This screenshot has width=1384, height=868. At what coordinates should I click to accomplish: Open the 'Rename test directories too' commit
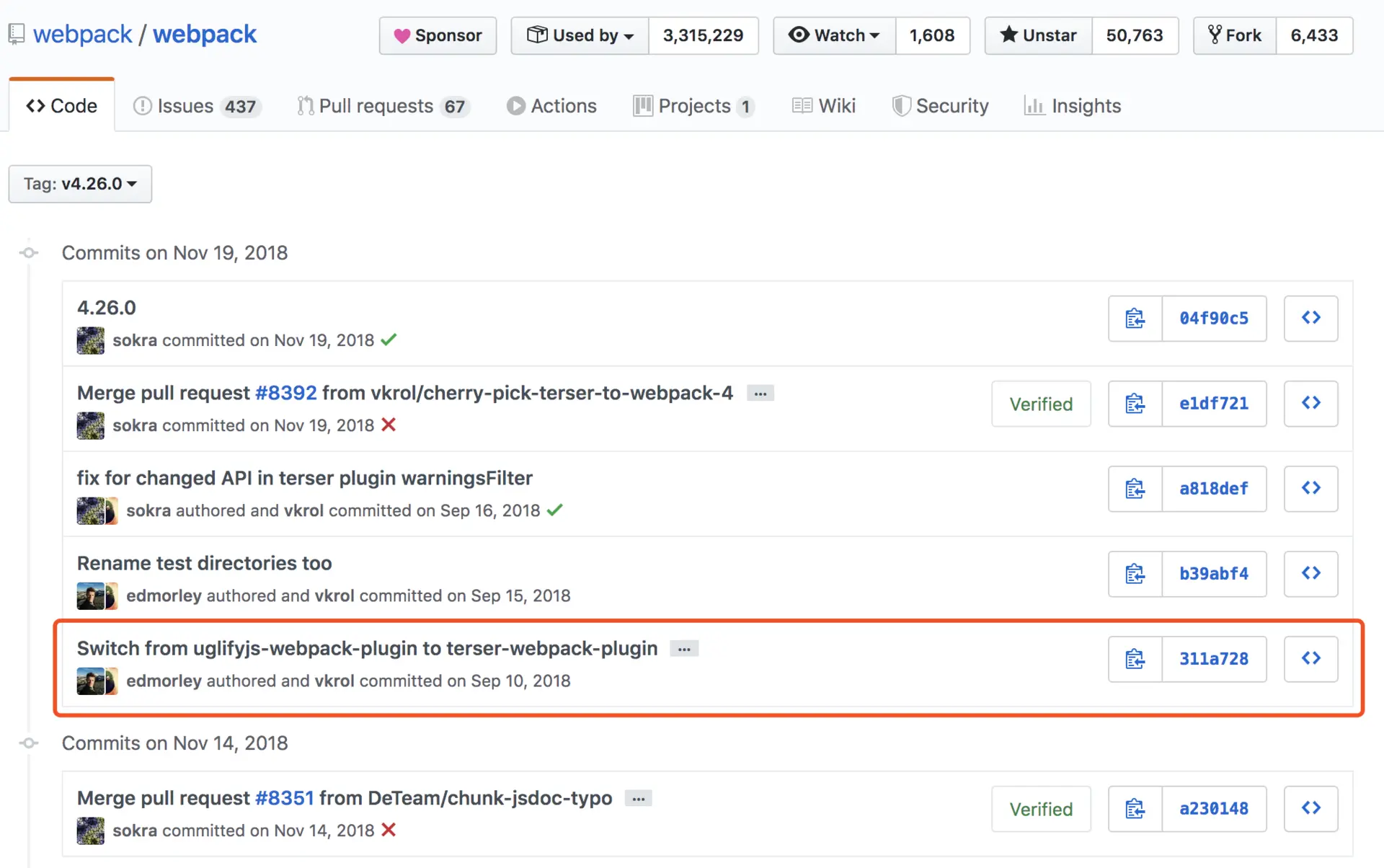tap(205, 563)
